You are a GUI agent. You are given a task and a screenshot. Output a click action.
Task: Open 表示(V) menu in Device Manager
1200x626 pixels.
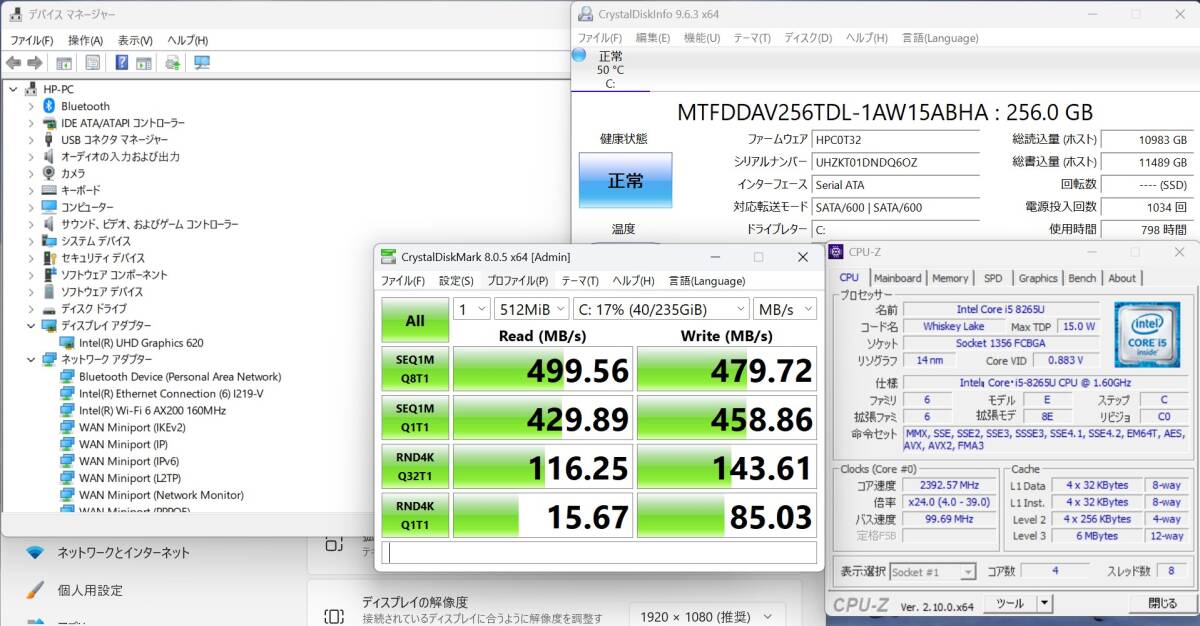[x=135, y=40]
